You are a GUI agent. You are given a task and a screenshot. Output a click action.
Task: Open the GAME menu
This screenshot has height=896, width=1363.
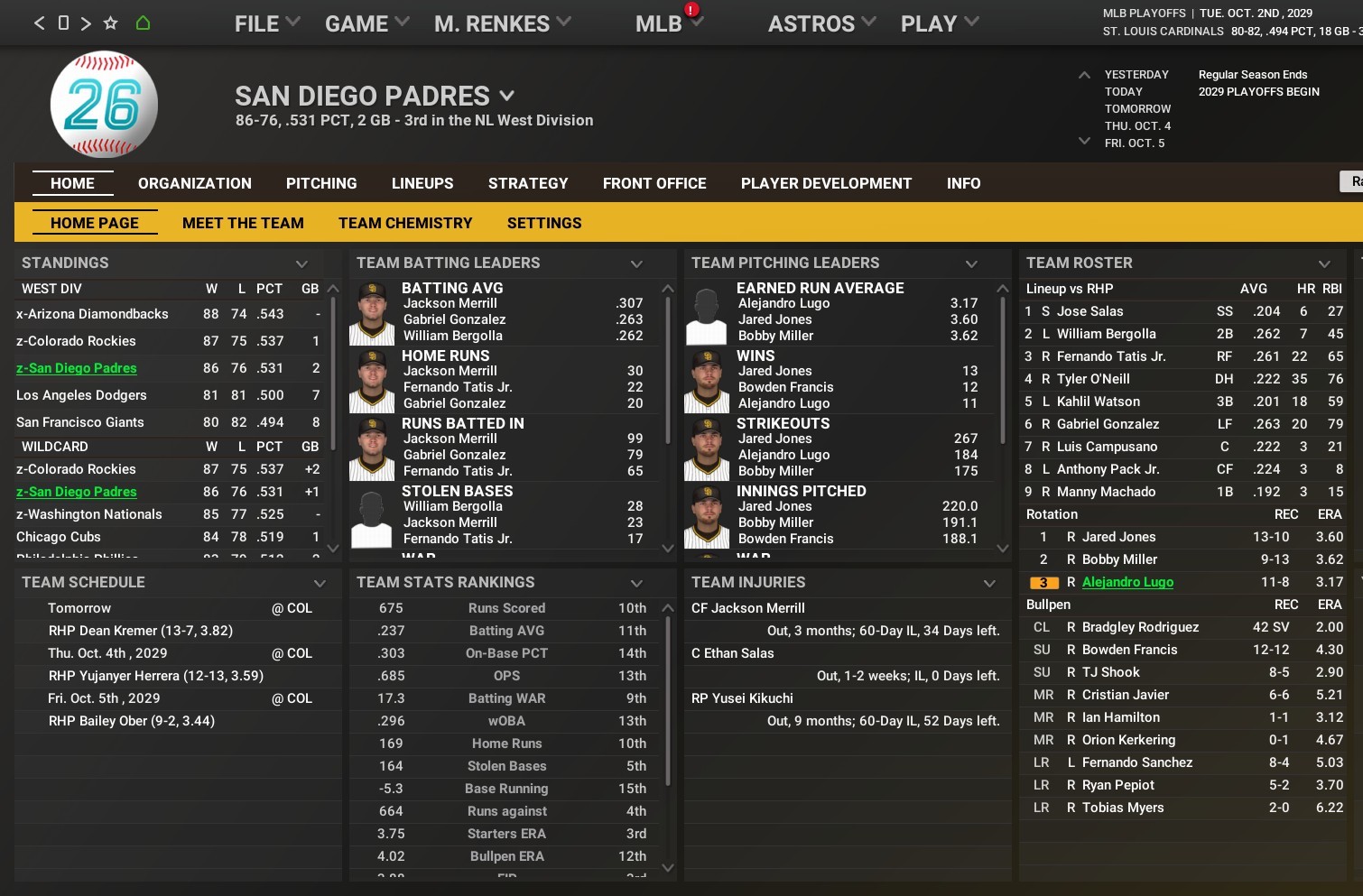[366, 24]
